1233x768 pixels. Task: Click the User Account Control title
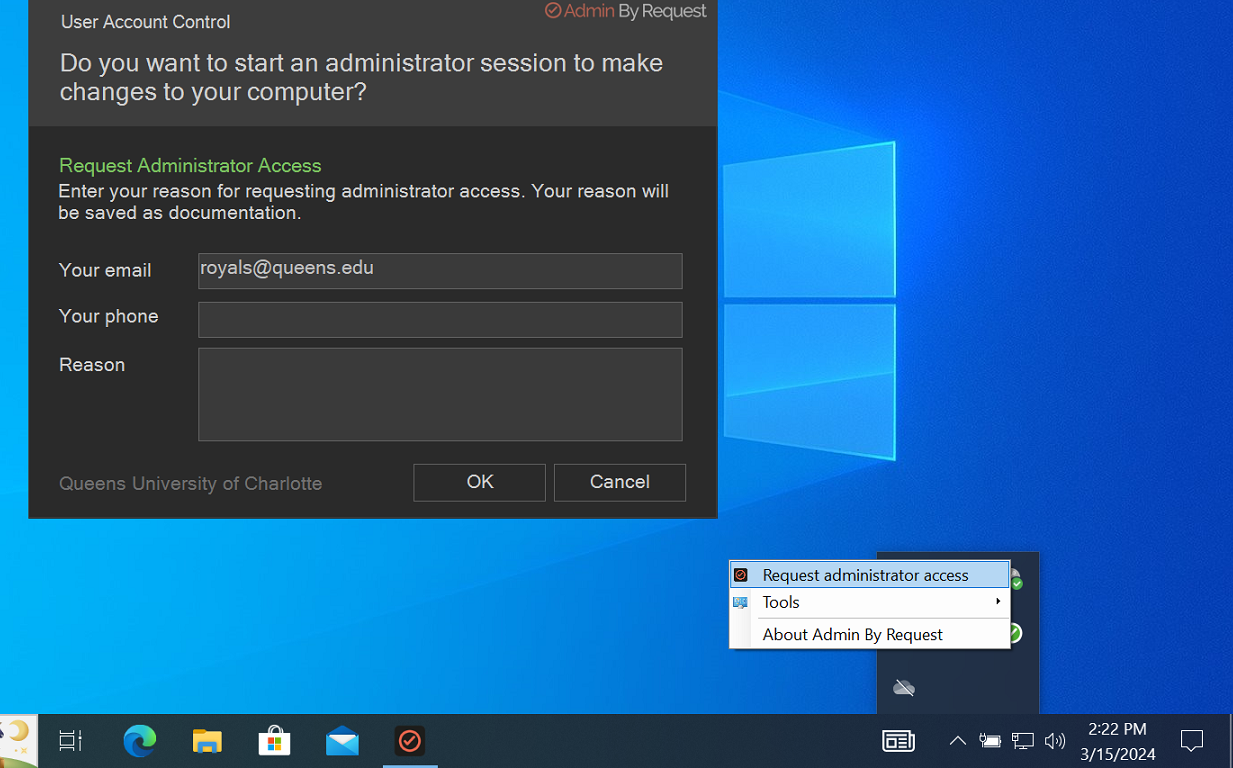[146, 22]
